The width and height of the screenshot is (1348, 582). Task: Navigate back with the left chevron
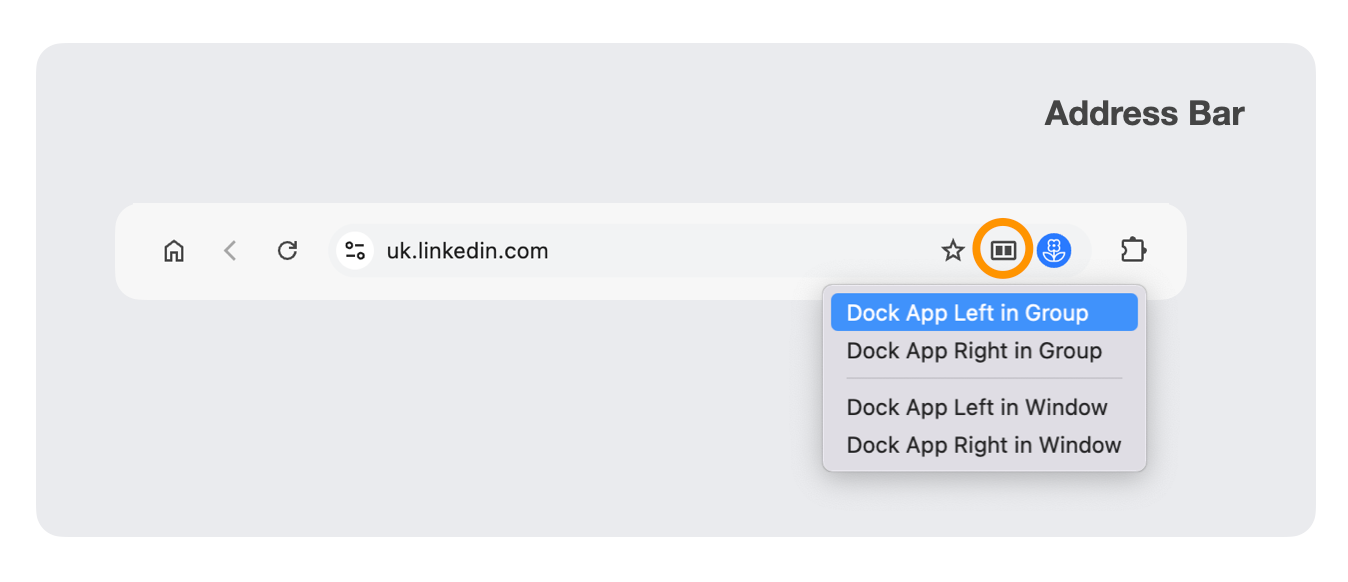pyautogui.click(x=230, y=251)
